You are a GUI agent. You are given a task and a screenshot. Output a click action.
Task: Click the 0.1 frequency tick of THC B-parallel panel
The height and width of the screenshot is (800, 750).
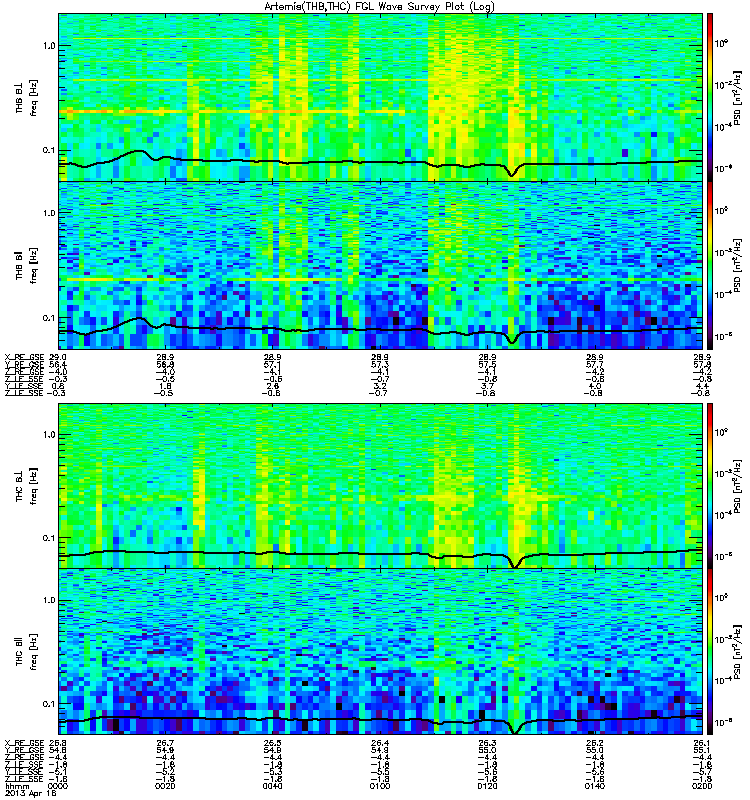coord(48,704)
